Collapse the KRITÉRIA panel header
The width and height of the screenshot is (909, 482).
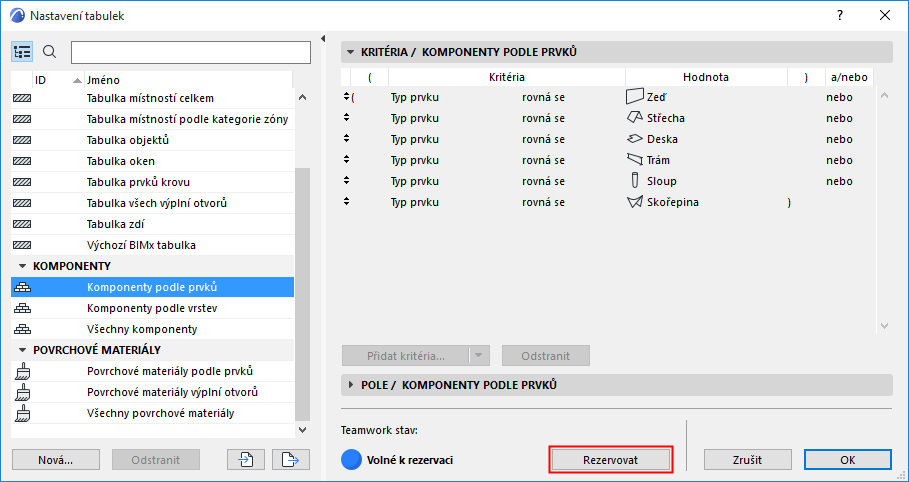(x=351, y=52)
